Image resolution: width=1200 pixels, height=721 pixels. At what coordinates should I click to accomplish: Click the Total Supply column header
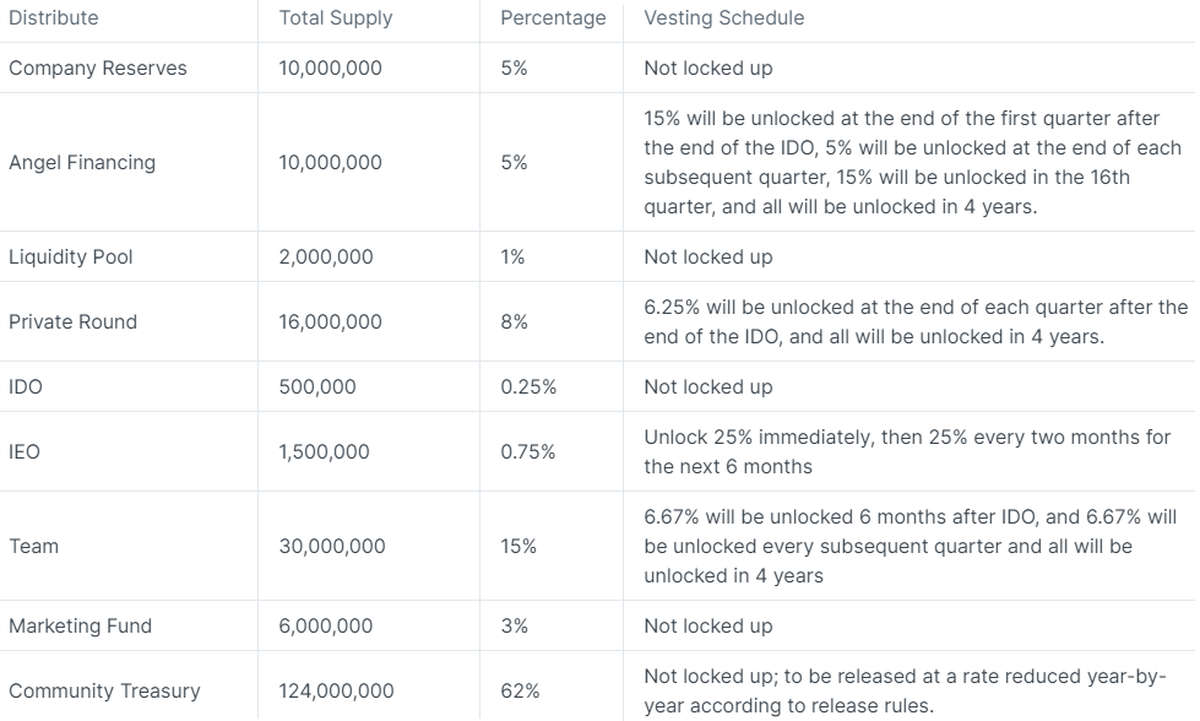(x=335, y=18)
